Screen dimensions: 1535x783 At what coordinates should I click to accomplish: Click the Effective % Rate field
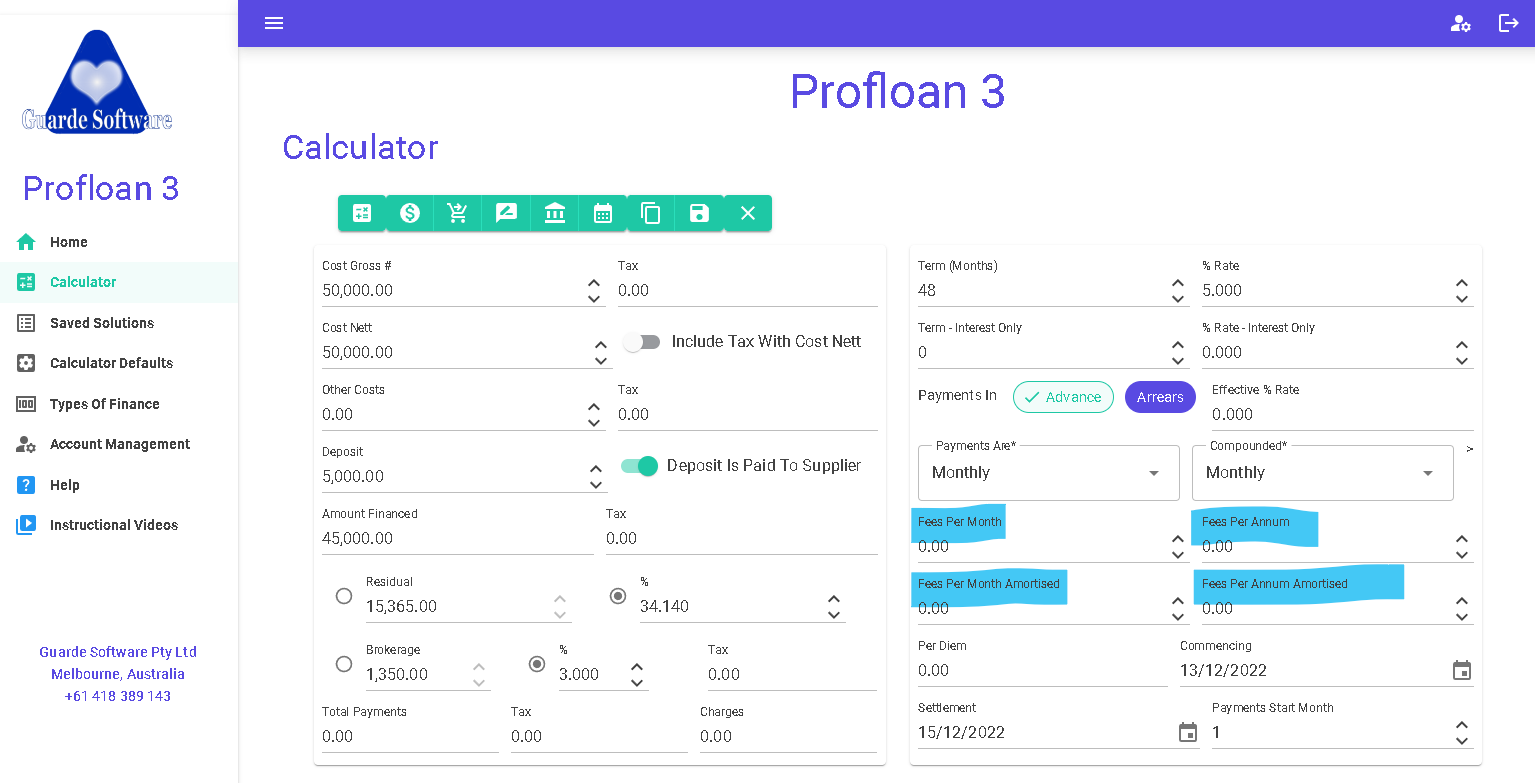tap(1343, 415)
